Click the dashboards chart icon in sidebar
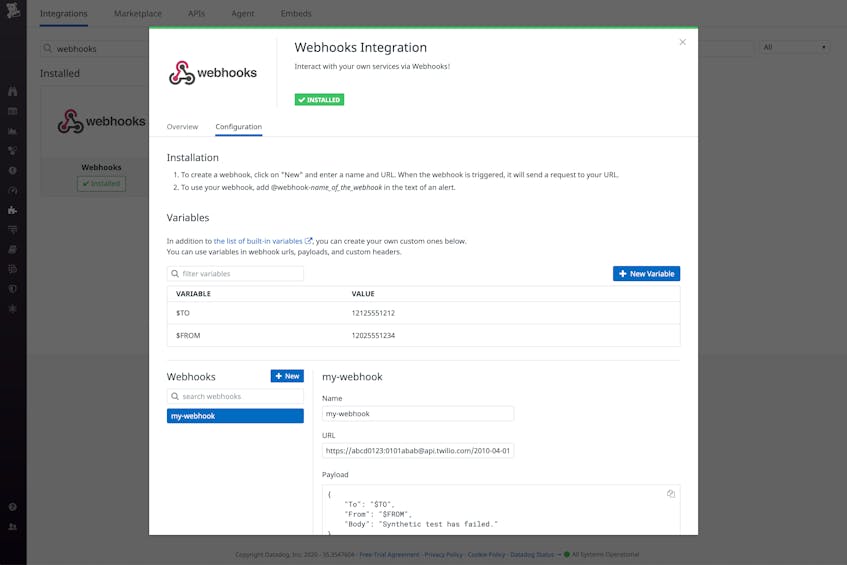The width and height of the screenshot is (847, 565). point(12,131)
